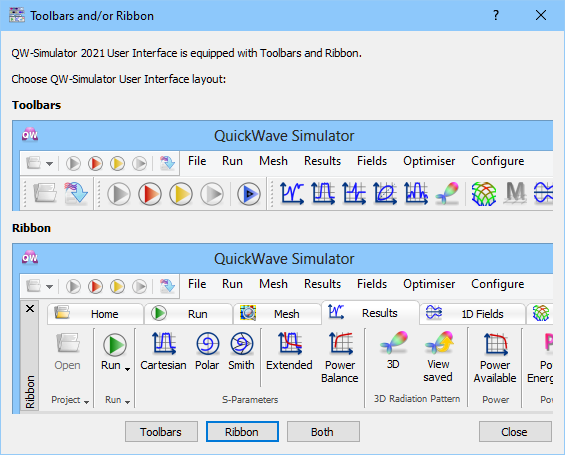
Task: Click blue play icon in Toolbars preview toolbar
Action: [x=249, y=194]
